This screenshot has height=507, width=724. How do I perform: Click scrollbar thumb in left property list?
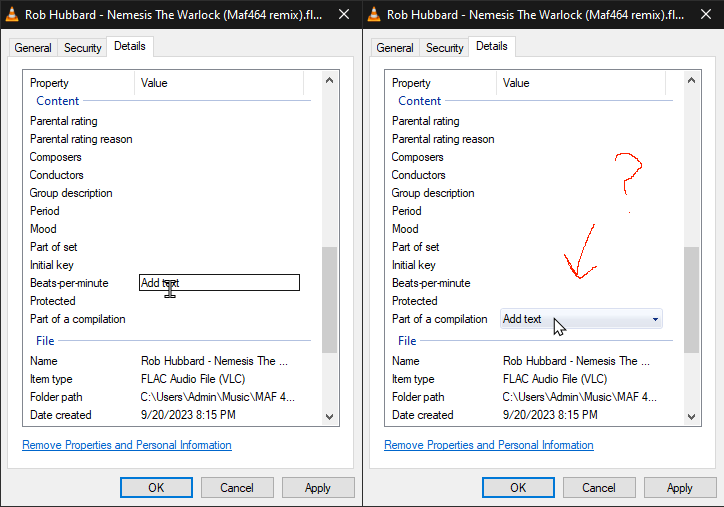point(329,300)
